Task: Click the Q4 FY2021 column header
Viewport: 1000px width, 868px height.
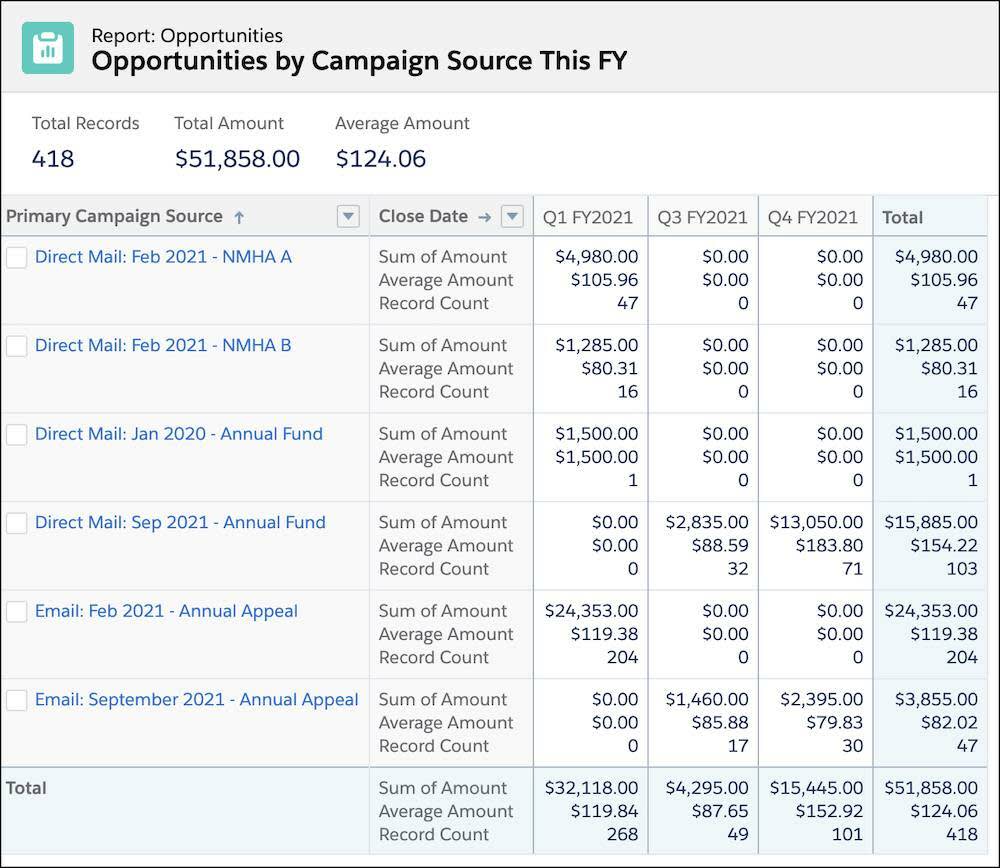Action: point(812,216)
